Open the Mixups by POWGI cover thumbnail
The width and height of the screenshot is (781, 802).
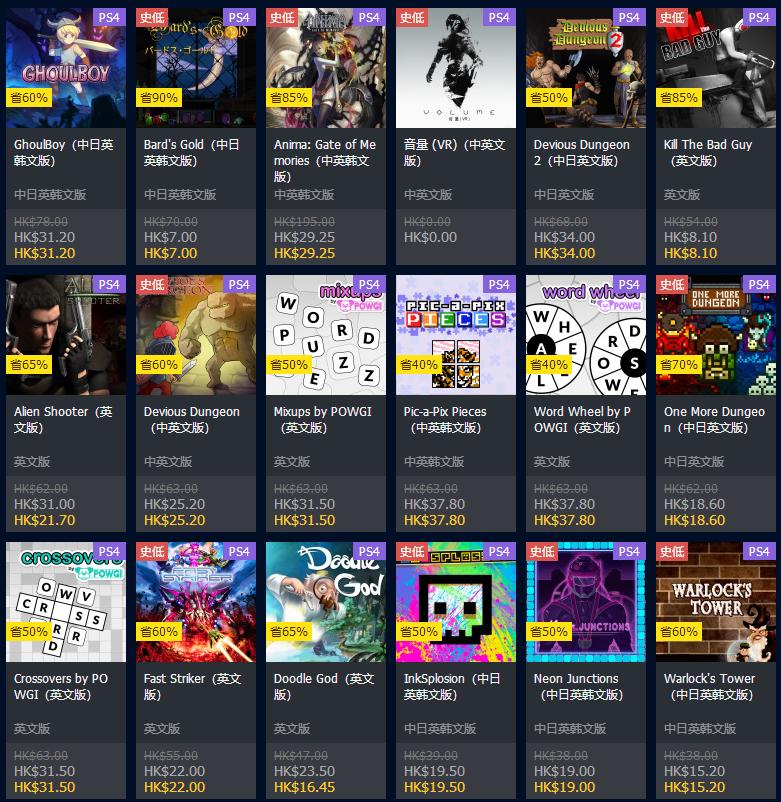pos(326,335)
